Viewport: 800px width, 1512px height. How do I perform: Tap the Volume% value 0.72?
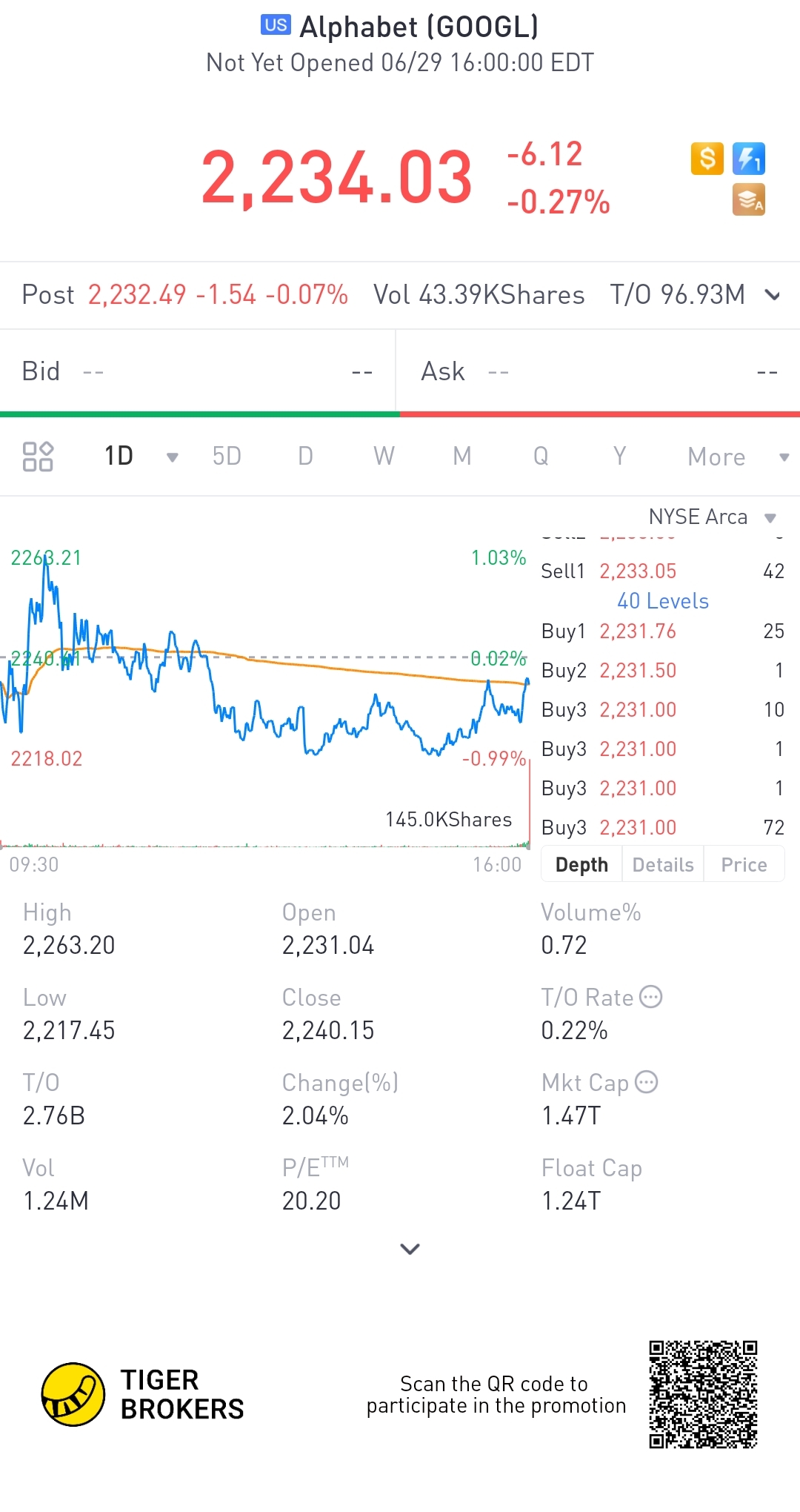click(564, 945)
